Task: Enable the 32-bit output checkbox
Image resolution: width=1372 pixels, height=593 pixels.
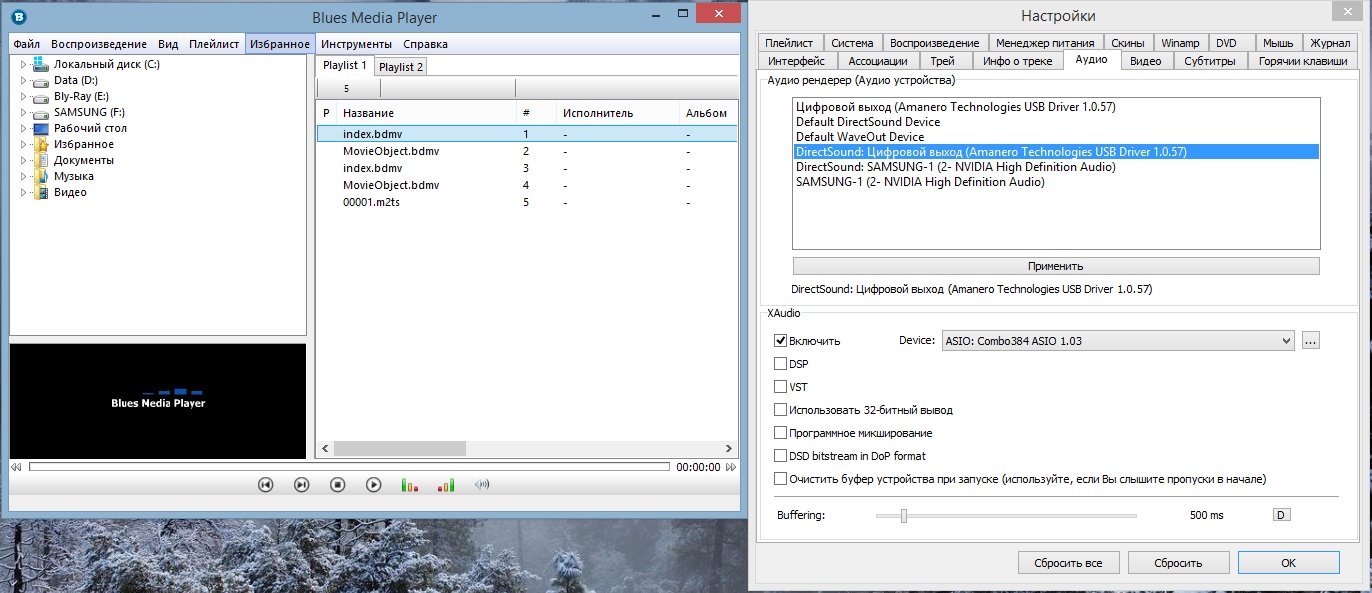Action: pos(780,410)
